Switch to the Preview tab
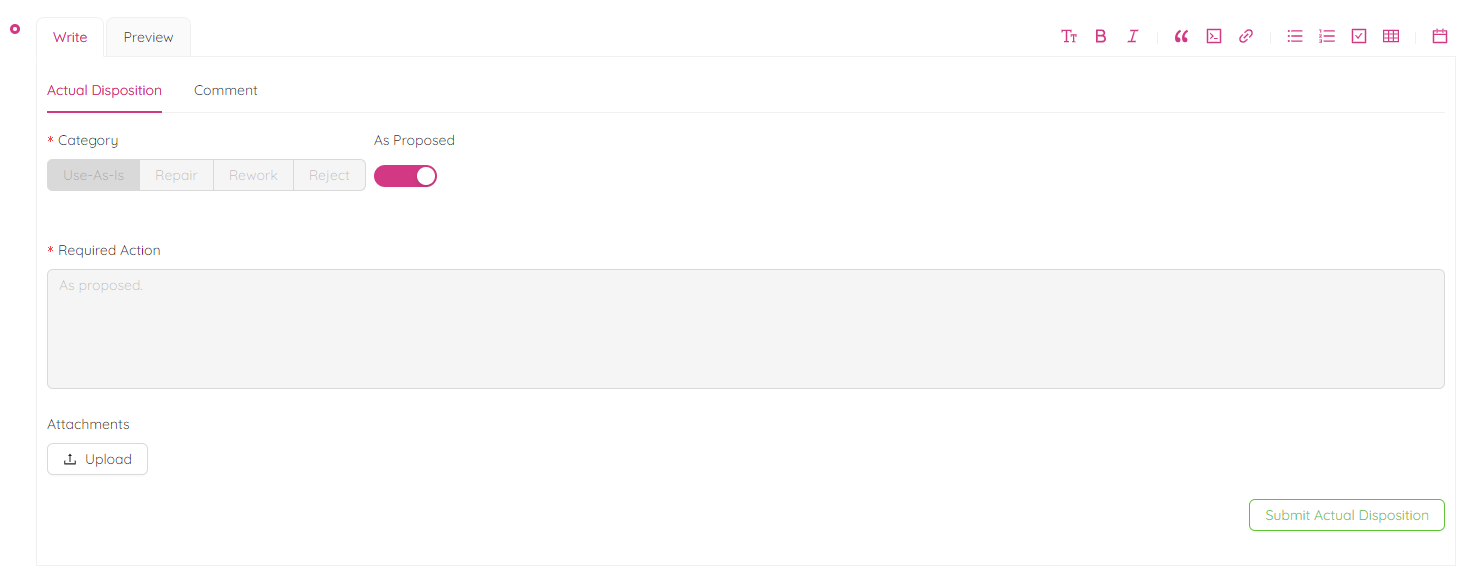The image size is (1471, 580). click(148, 37)
